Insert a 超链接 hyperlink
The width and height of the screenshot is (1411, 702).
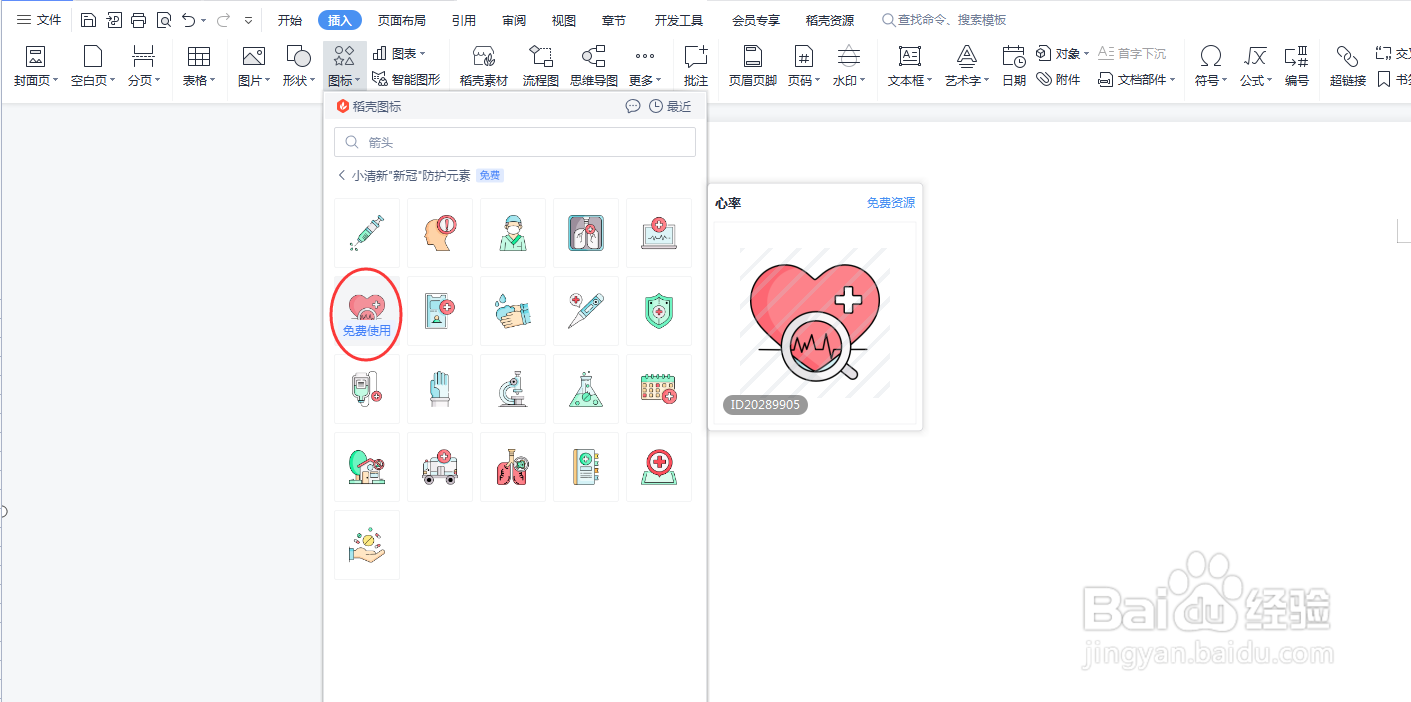point(1348,66)
